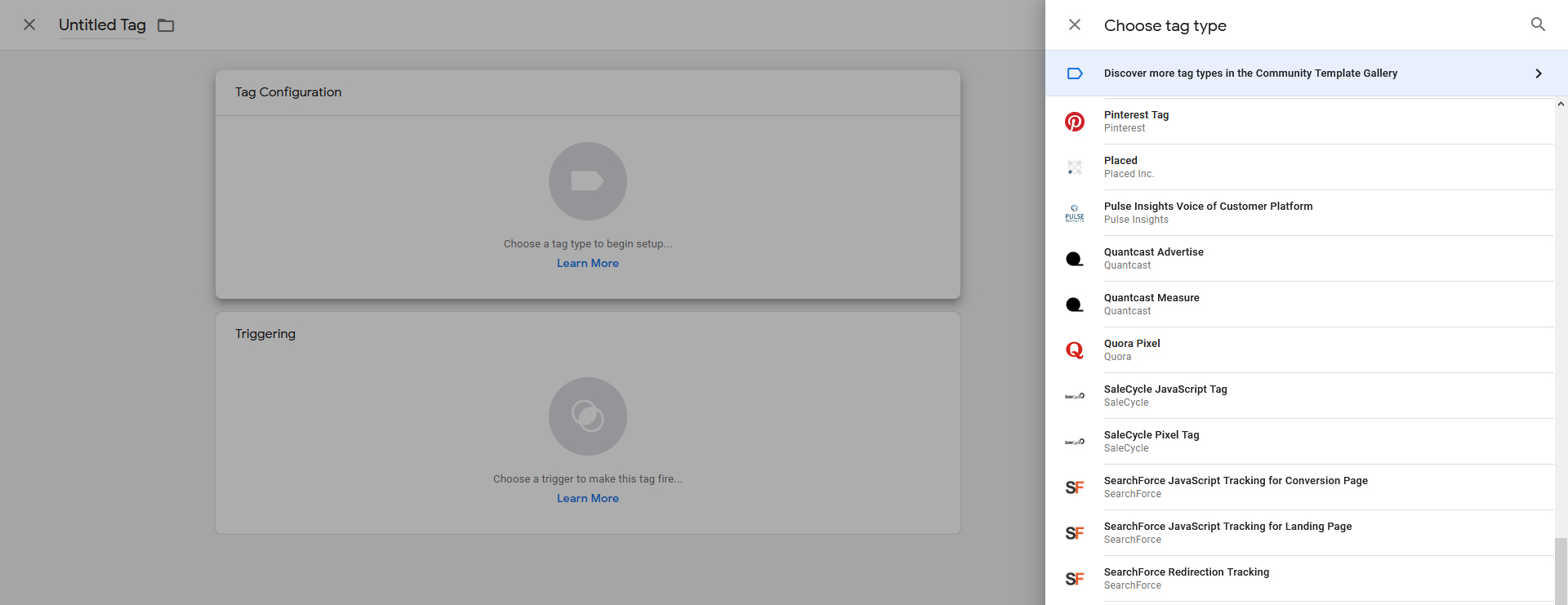Click the SearchForce Redirection Tracking logo
This screenshot has width=1568, height=605.
1075,579
